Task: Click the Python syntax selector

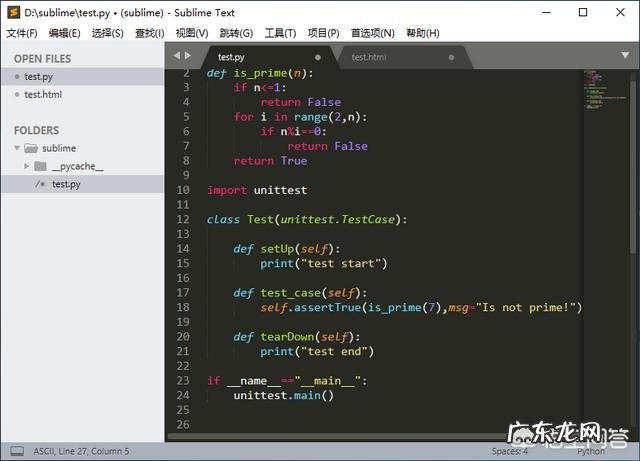Action: (x=591, y=451)
